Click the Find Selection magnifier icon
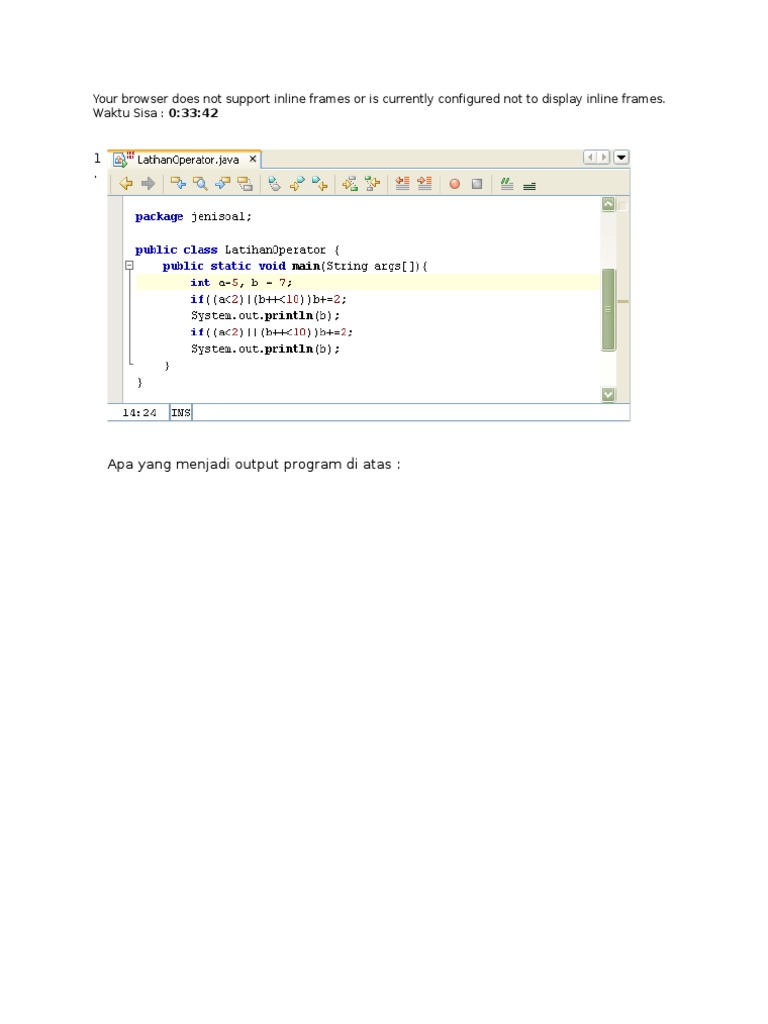The height and width of the screenshot is (1024, 768). (x=200, y=183)
